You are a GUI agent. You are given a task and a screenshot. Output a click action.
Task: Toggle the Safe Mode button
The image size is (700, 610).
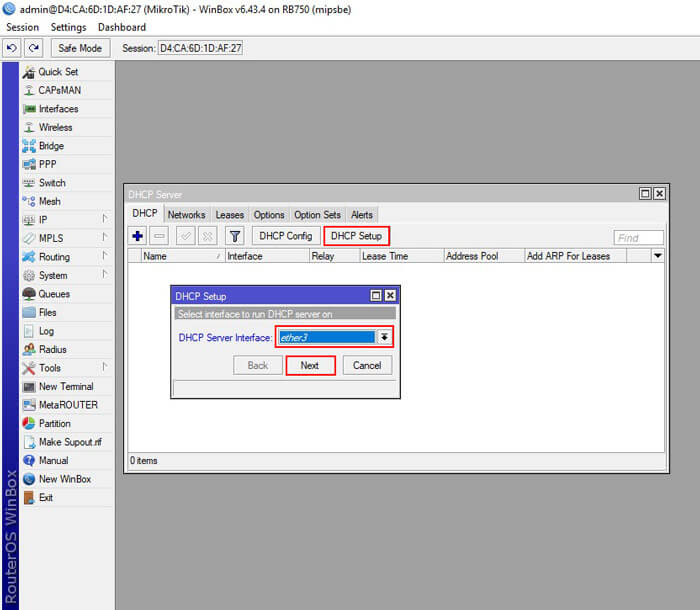point(80,48)
